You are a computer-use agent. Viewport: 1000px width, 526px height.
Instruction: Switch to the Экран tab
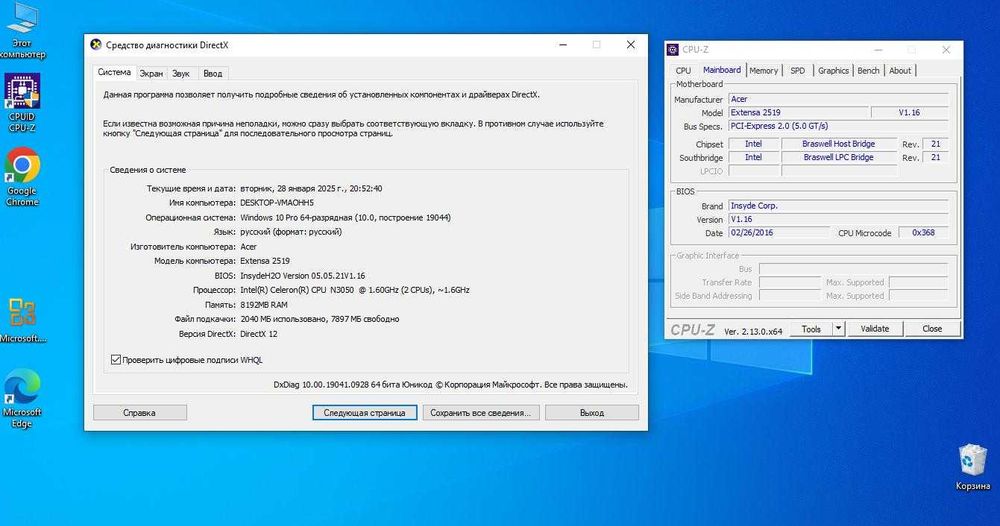click(151, 73)
